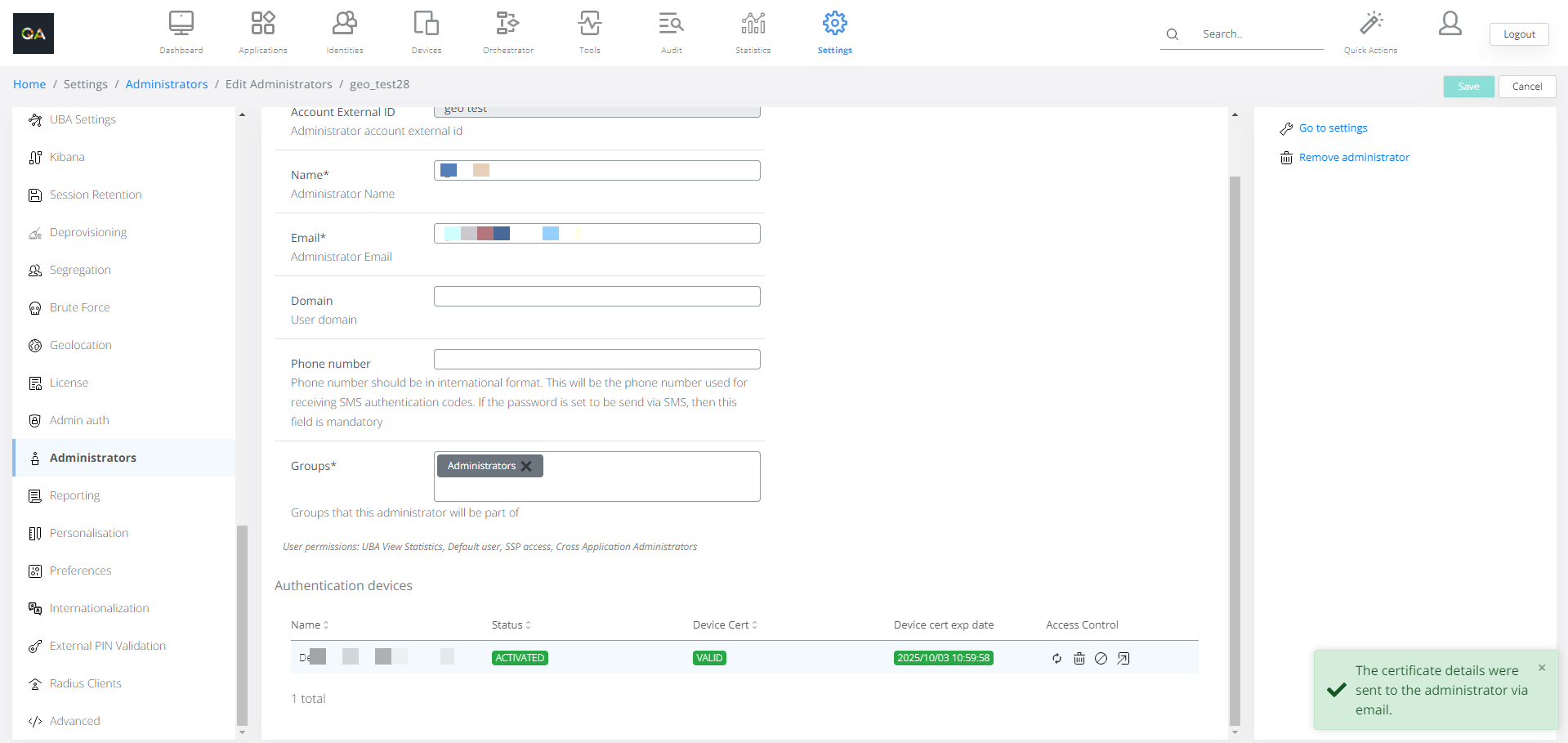Click into the Phone number field
This screenshot has width=1568, height=743.
(x=596, y=360)
